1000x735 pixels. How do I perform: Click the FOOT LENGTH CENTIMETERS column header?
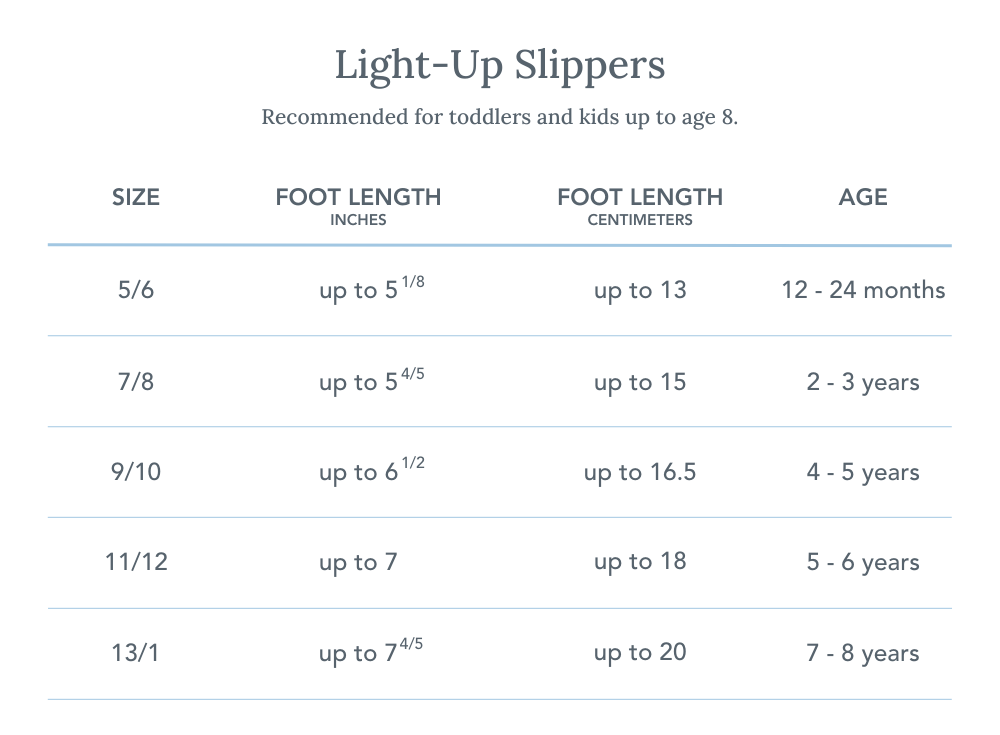(640, 205)
